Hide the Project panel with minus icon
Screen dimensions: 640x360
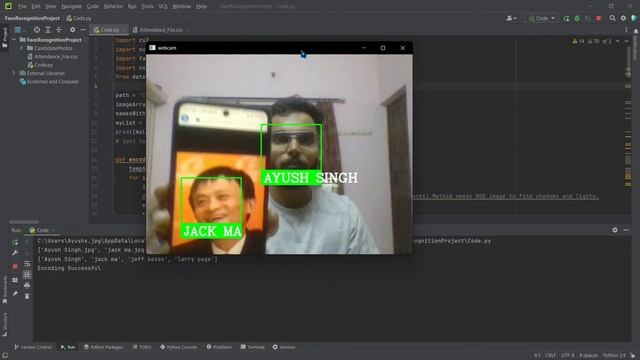(83, 30)
